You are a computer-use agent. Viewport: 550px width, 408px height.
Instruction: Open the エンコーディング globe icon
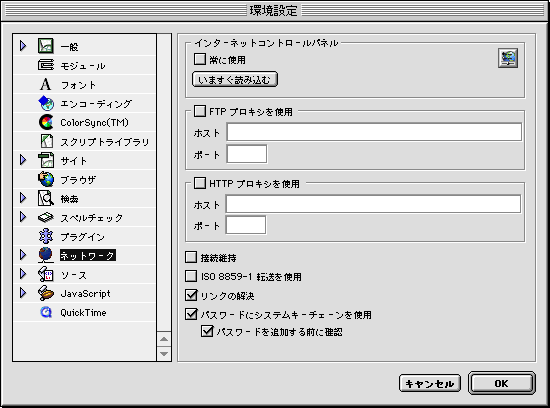click(x=46, y=103)
